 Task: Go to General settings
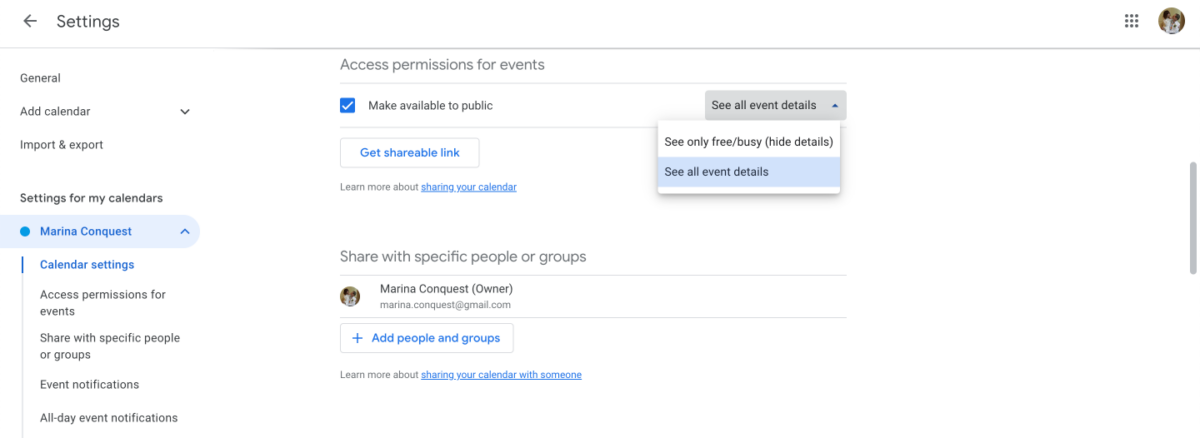click(x=40, y=78)
